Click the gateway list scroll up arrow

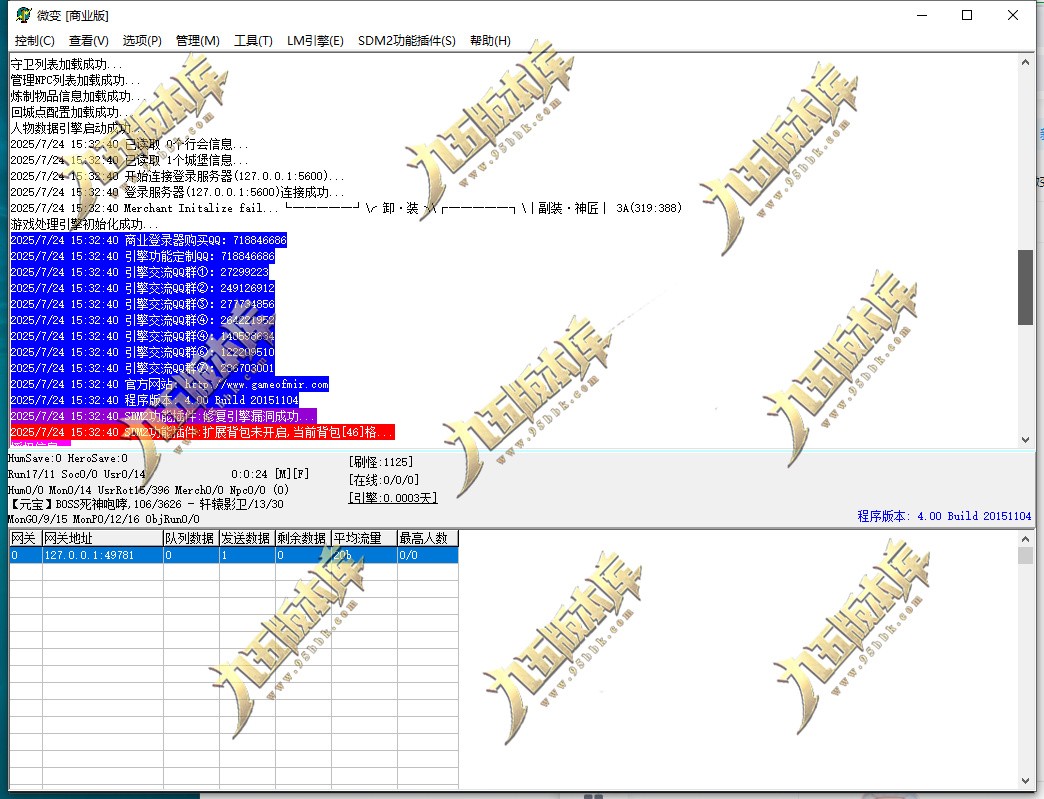click(1025, 538)
